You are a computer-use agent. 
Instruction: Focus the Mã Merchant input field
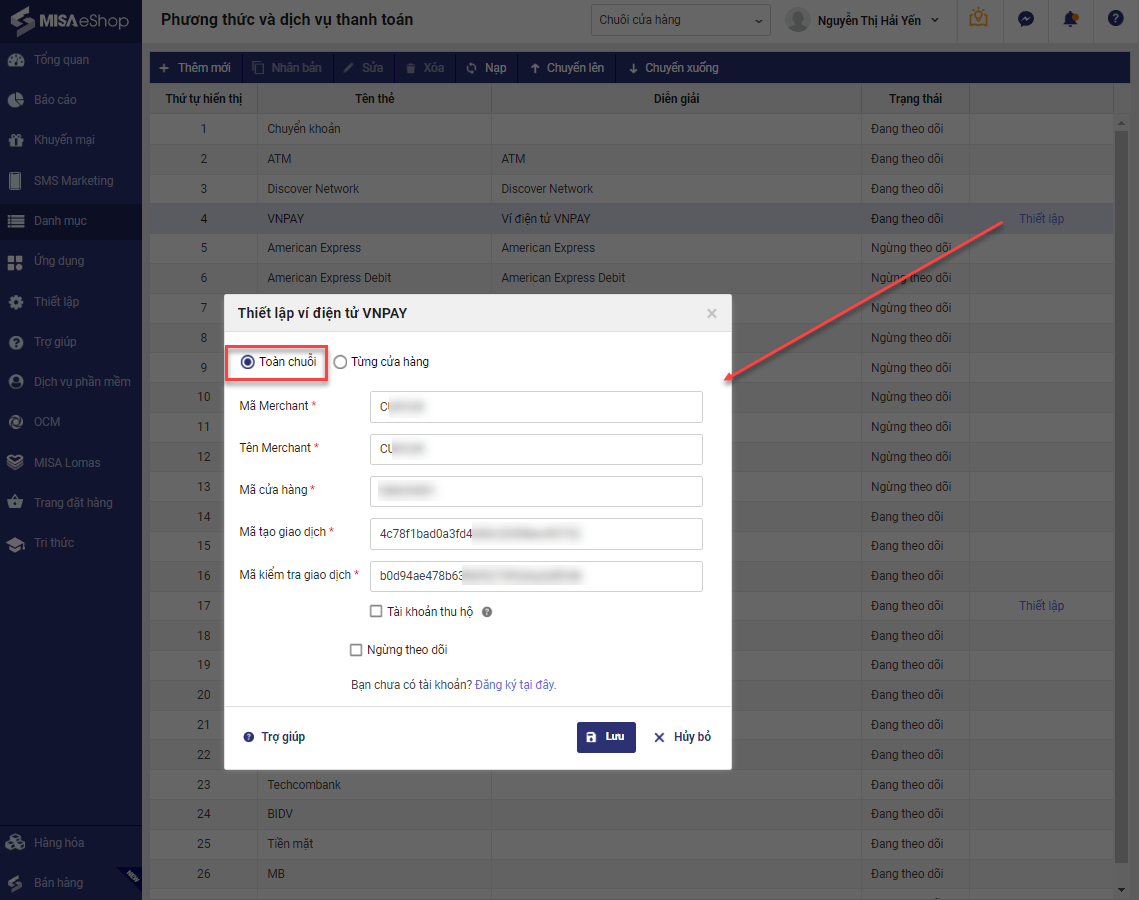click(x=536, y=407)
